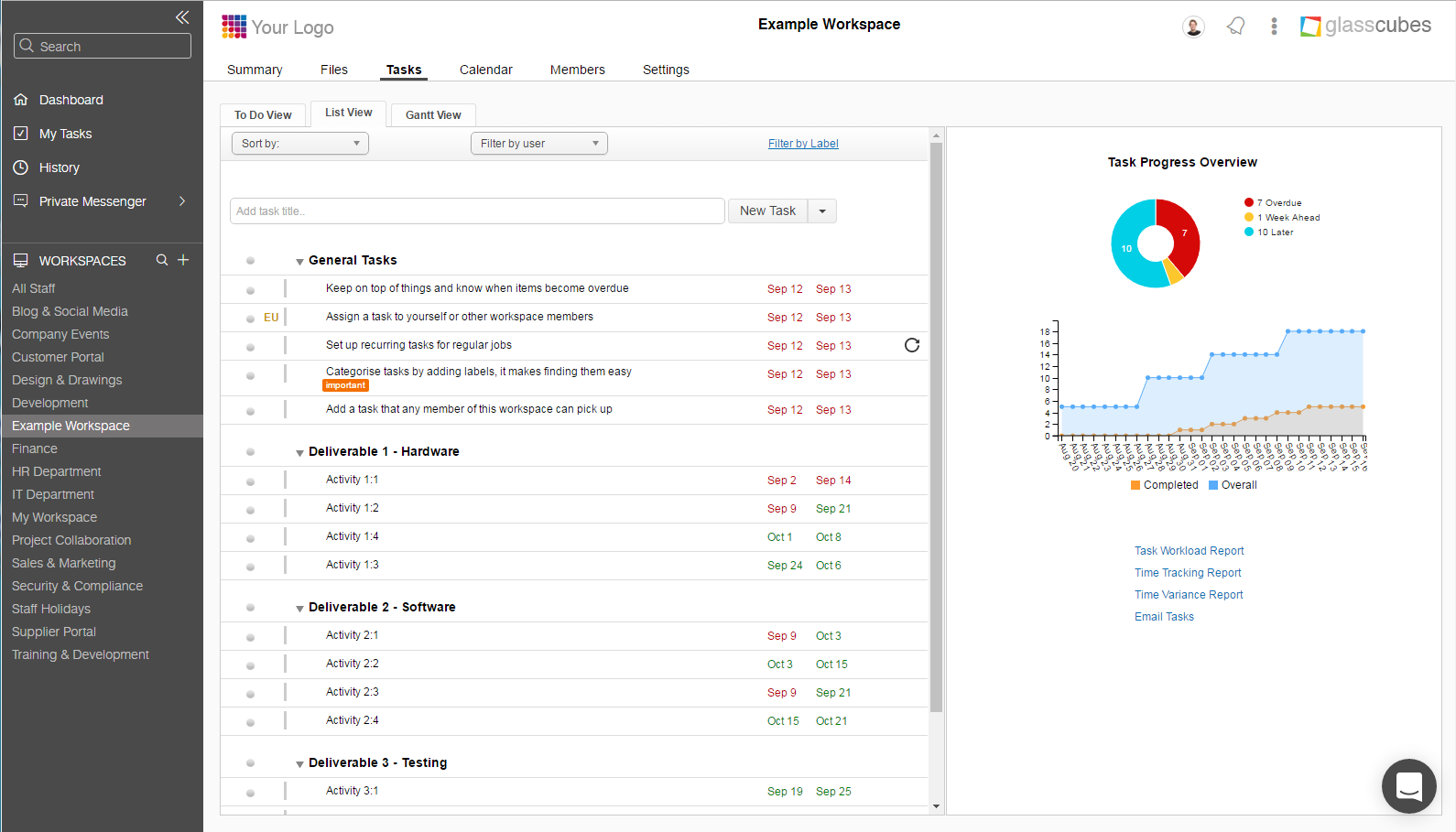This screenshot has height=832, width=1456.
Task: Open the HR Department workspace
Action: coord(57,471)
